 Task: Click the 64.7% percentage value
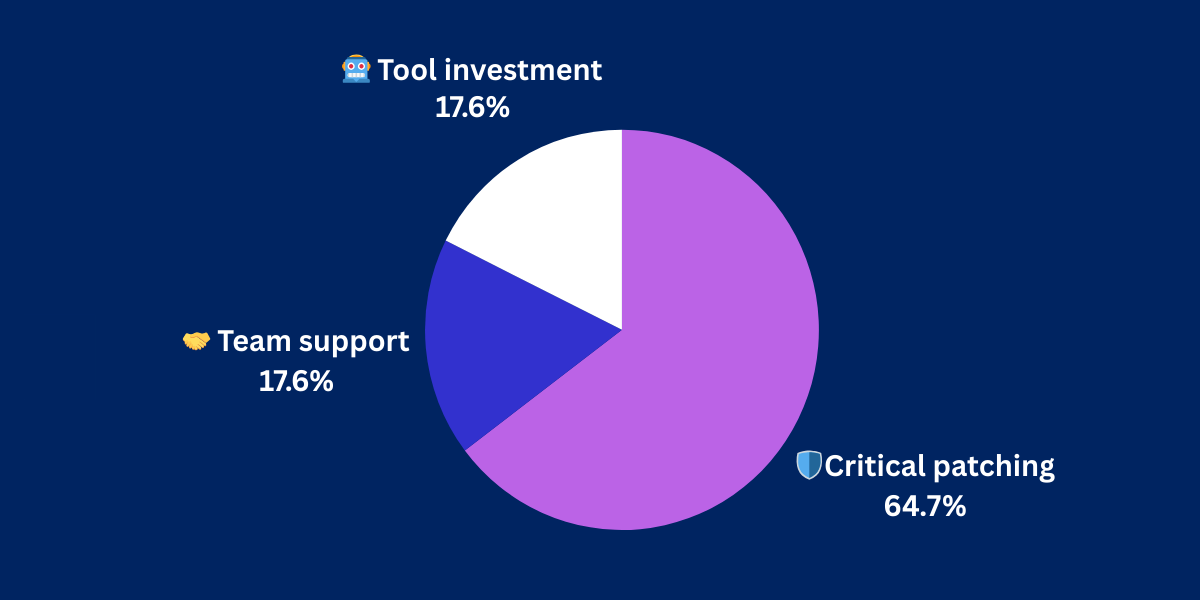point(925,505)
